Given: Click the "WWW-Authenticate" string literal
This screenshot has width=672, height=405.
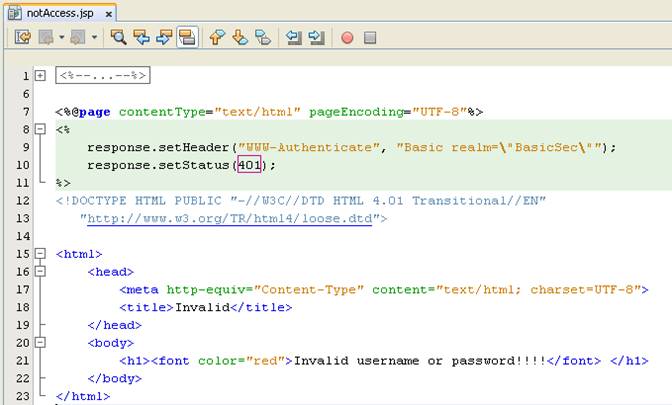Looking at the screenshot, I should tap(309, 147).
